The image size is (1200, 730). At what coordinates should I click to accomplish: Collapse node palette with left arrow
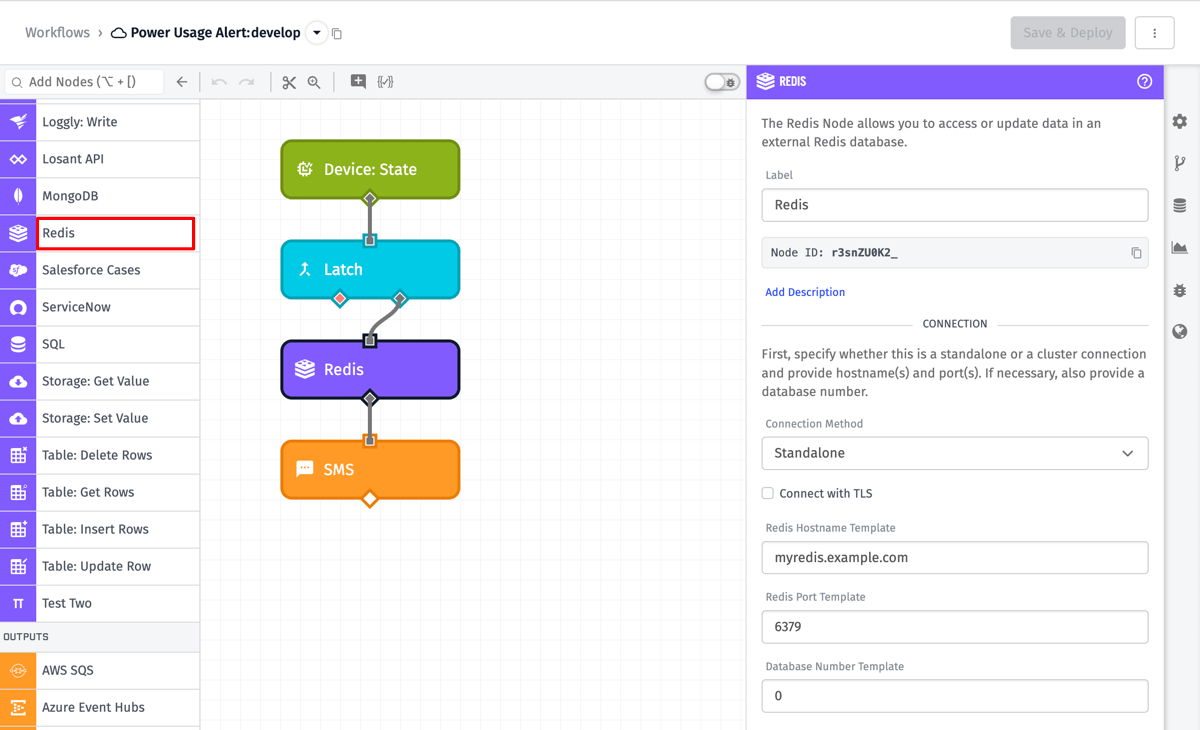click(x=182, y=82)
